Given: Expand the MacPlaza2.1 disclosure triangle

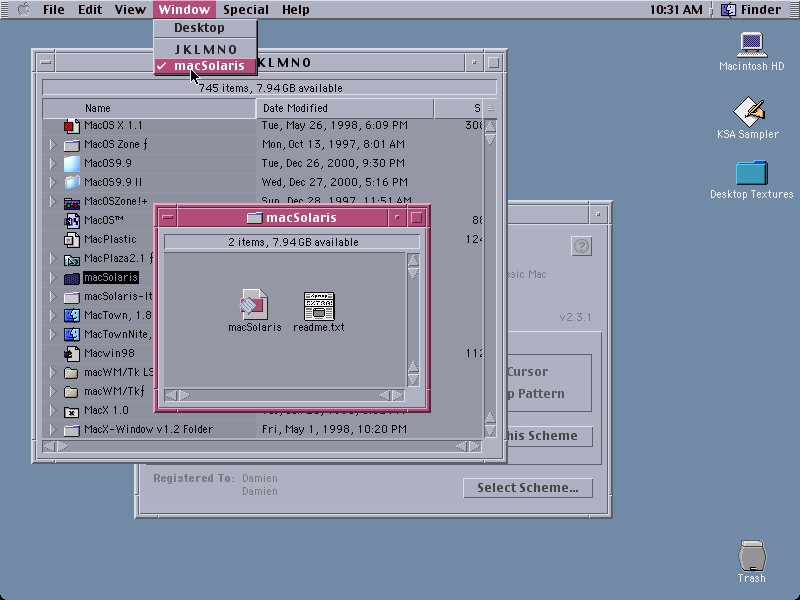Looking at the screenshot, I should tap(53, 259).
